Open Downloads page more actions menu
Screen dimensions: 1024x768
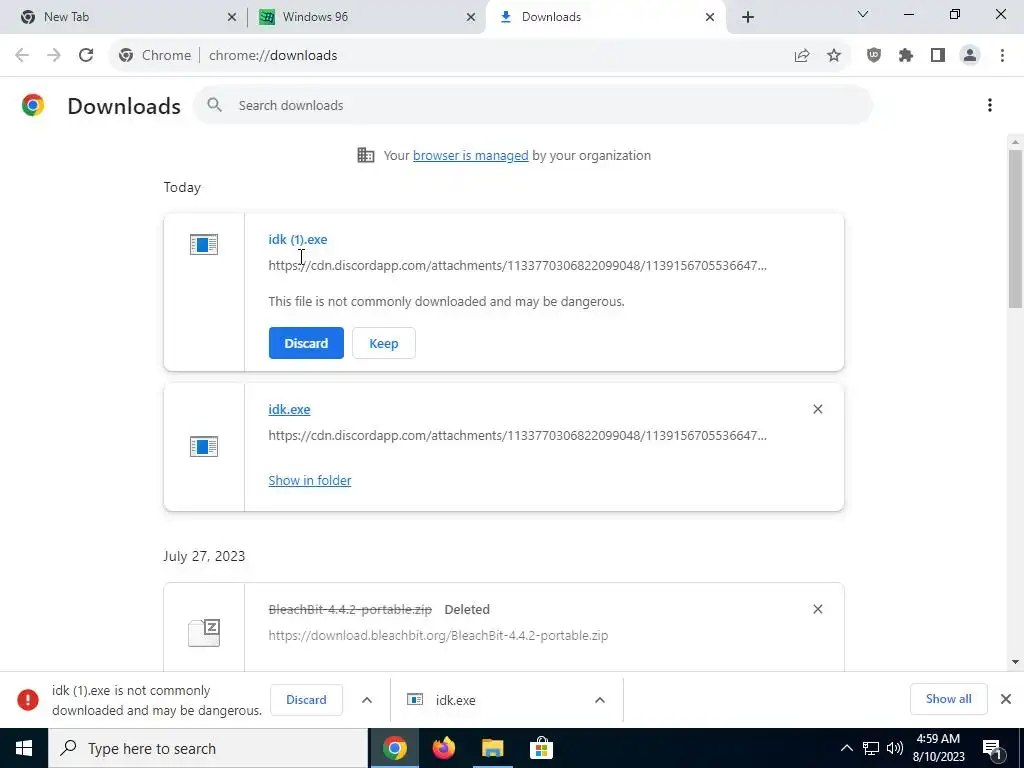coord(990,105)
